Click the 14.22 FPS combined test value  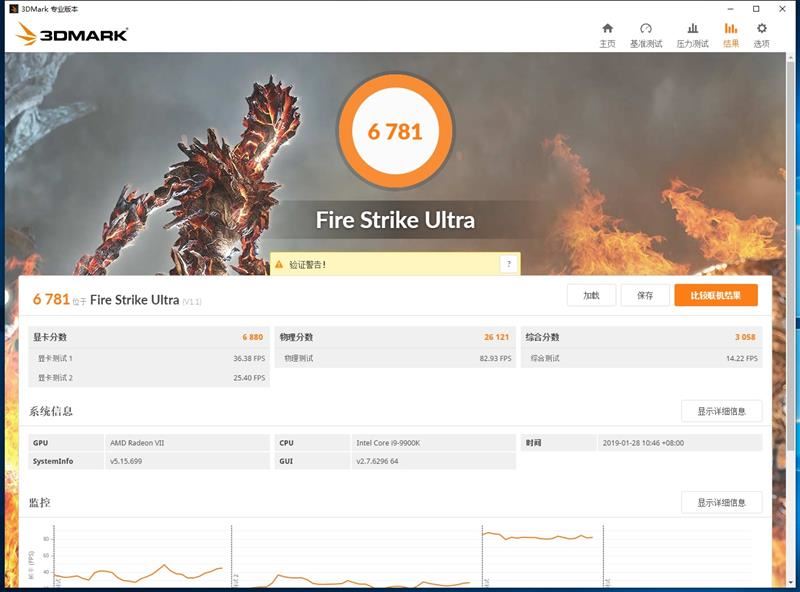click(741, 358)
